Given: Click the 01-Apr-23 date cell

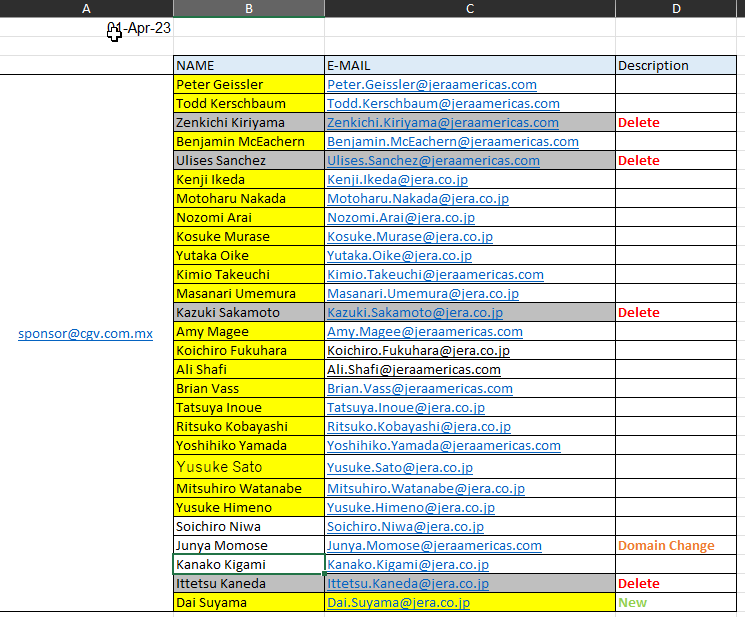Looking at the screenshot, I should pos(86,28).
